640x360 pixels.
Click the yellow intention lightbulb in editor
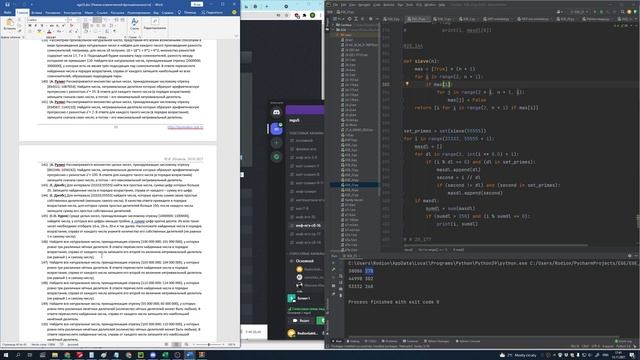click(407, 84)
